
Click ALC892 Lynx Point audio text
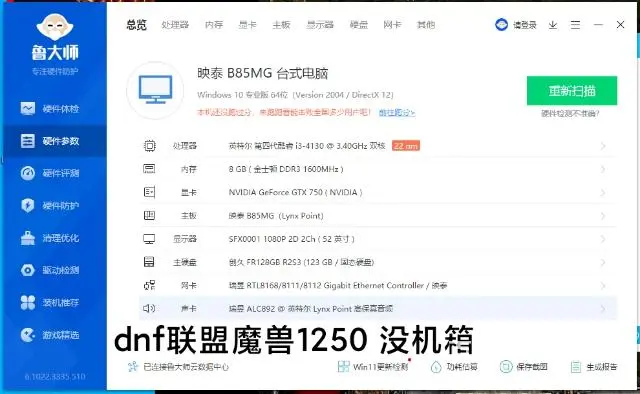click(x=311, y=309)
